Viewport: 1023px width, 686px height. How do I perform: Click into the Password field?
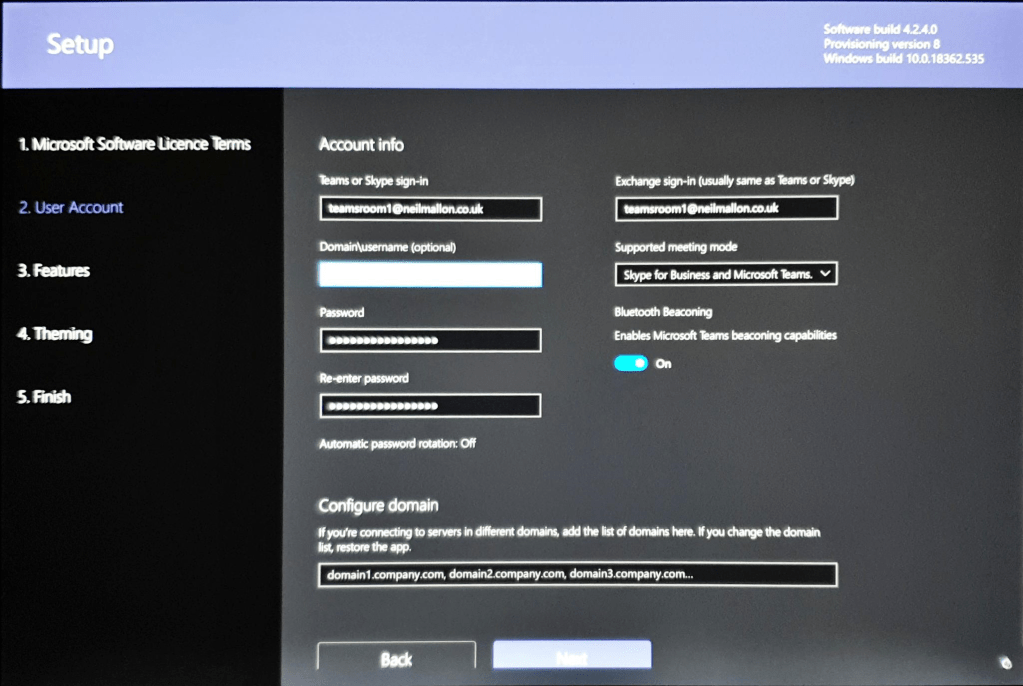430,341
